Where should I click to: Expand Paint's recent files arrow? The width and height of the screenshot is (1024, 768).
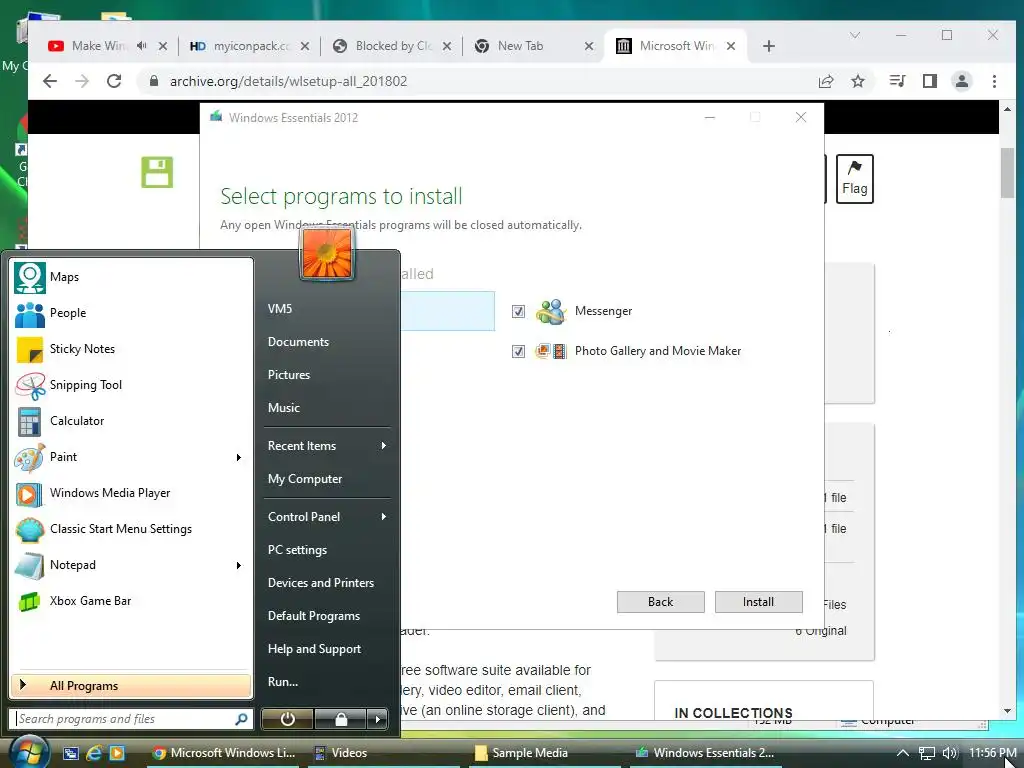239,457
